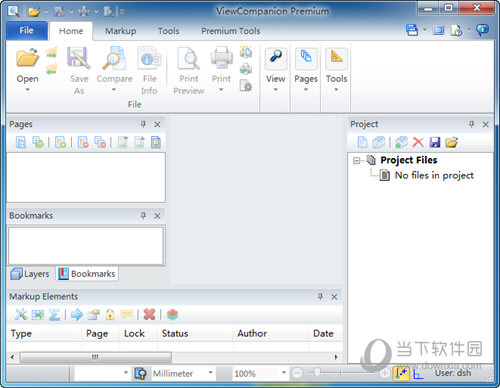Click the lock icon in Markup Elements toolbar
Screen dimensions: 500x388
tap(110, 314)
